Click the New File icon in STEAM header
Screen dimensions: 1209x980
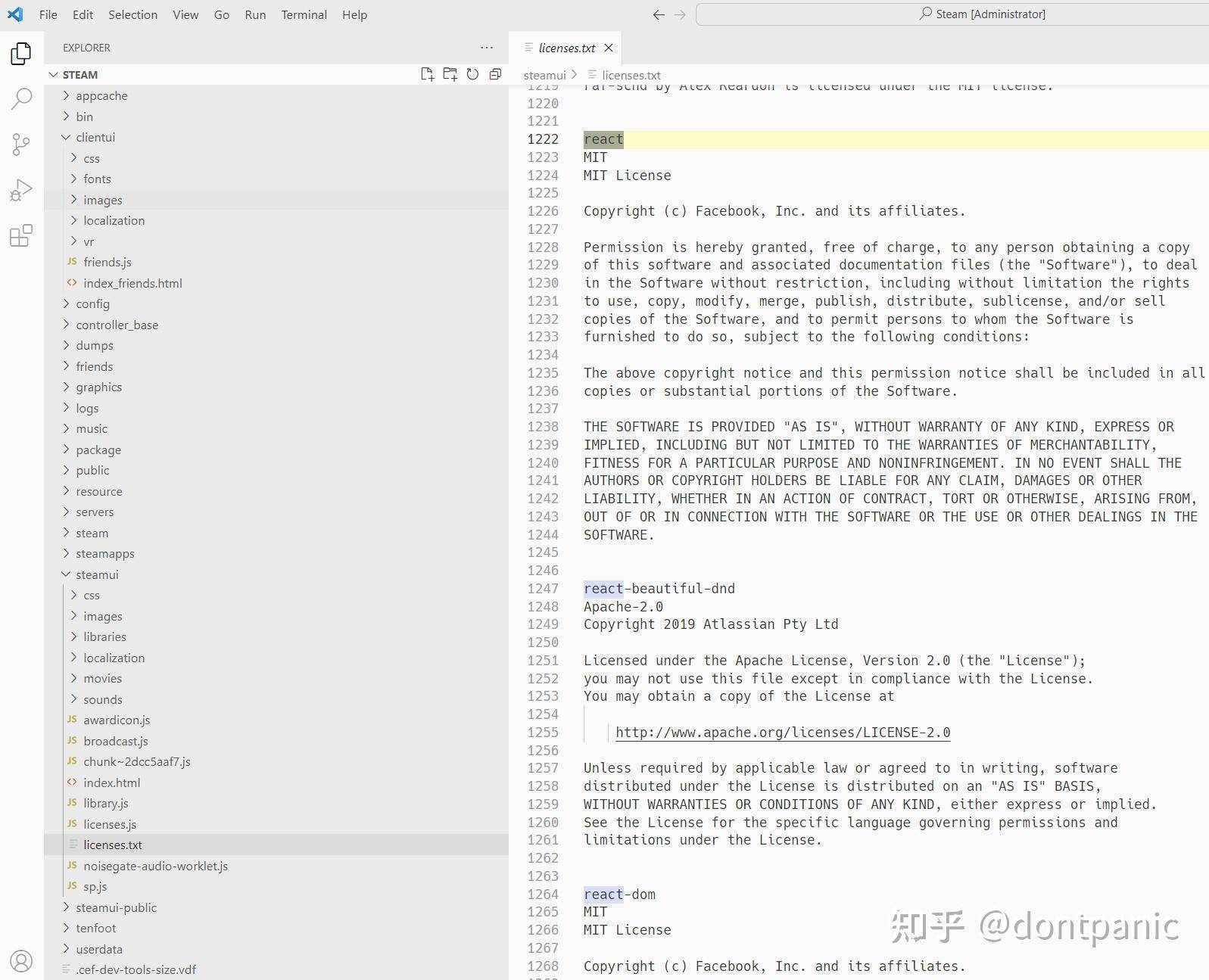click(x=427, y=74)
